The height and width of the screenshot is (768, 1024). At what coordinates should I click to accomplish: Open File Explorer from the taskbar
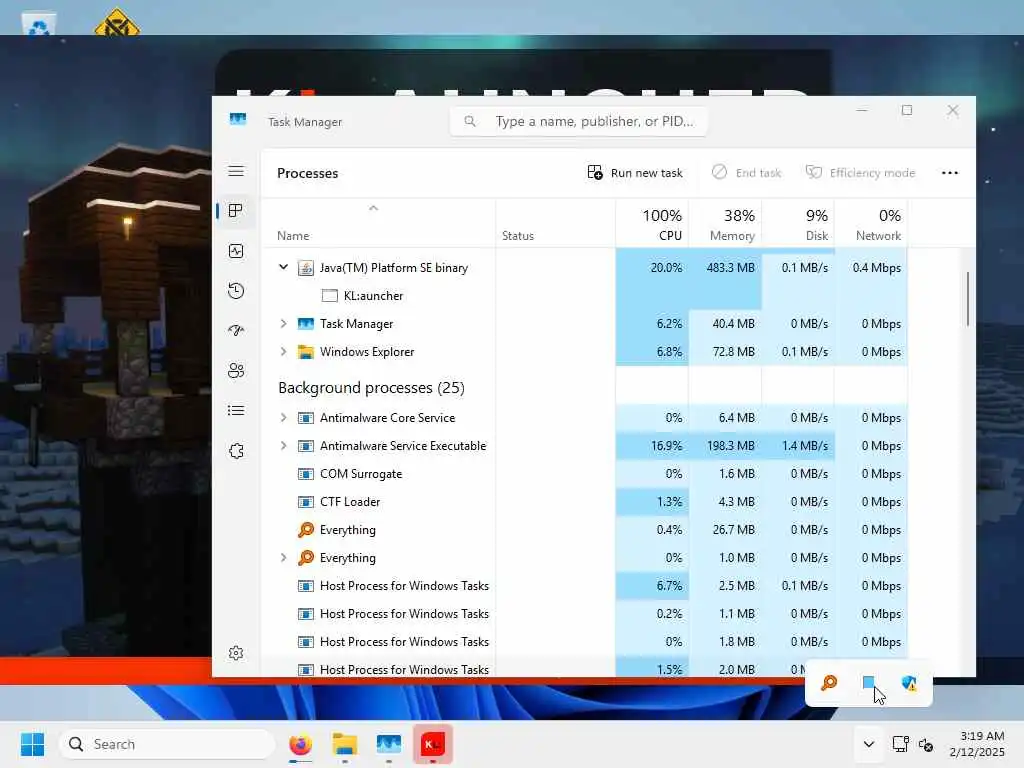pyautogui.click(x=344, y=744)
